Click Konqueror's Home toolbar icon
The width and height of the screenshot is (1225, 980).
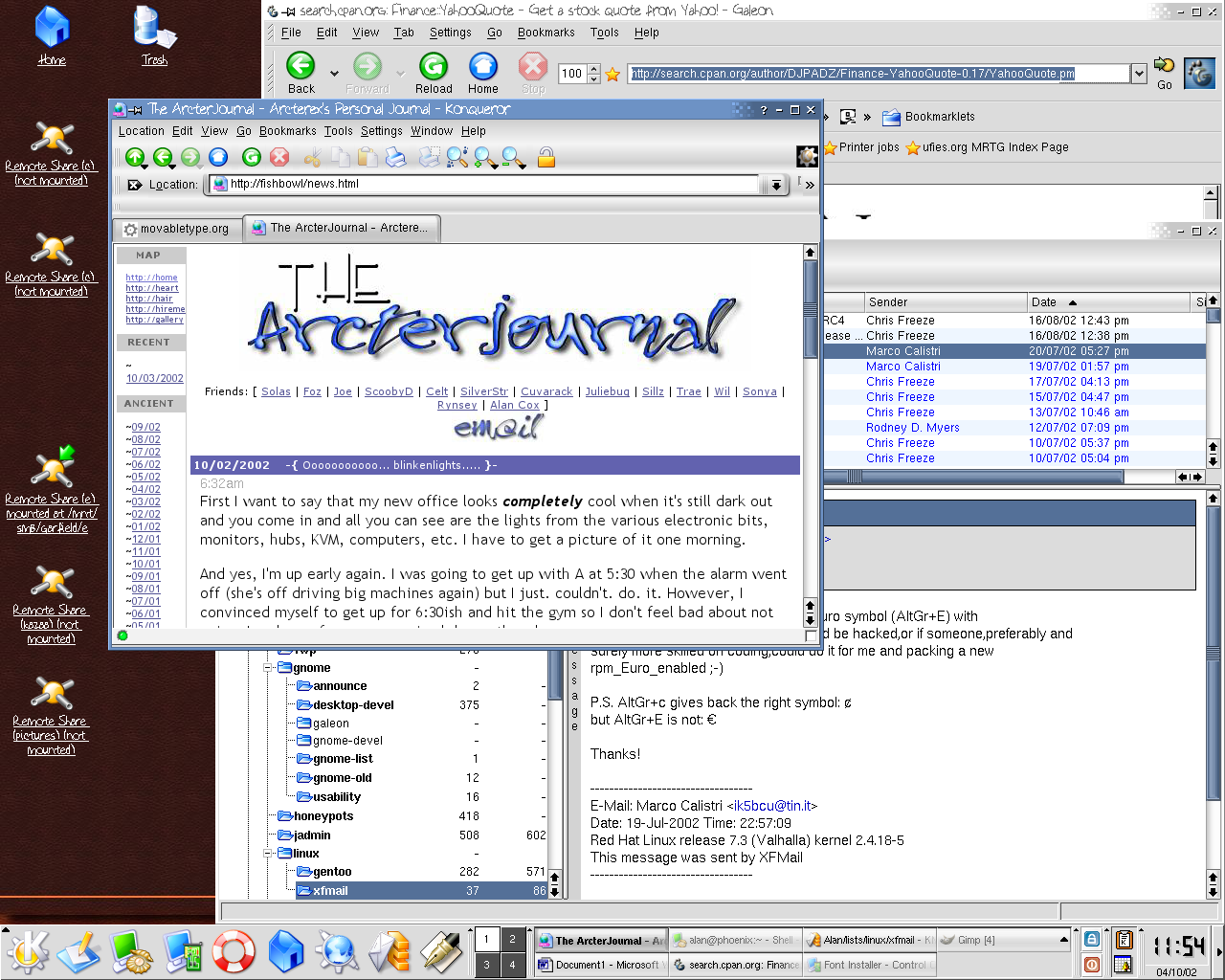point(218,158)
